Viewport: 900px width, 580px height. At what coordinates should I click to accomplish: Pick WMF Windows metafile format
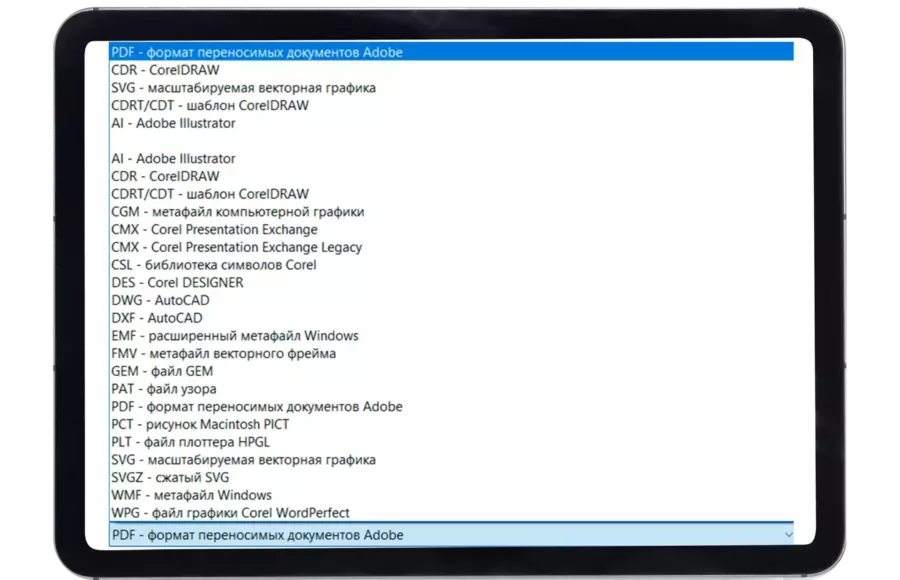(193, 495)
